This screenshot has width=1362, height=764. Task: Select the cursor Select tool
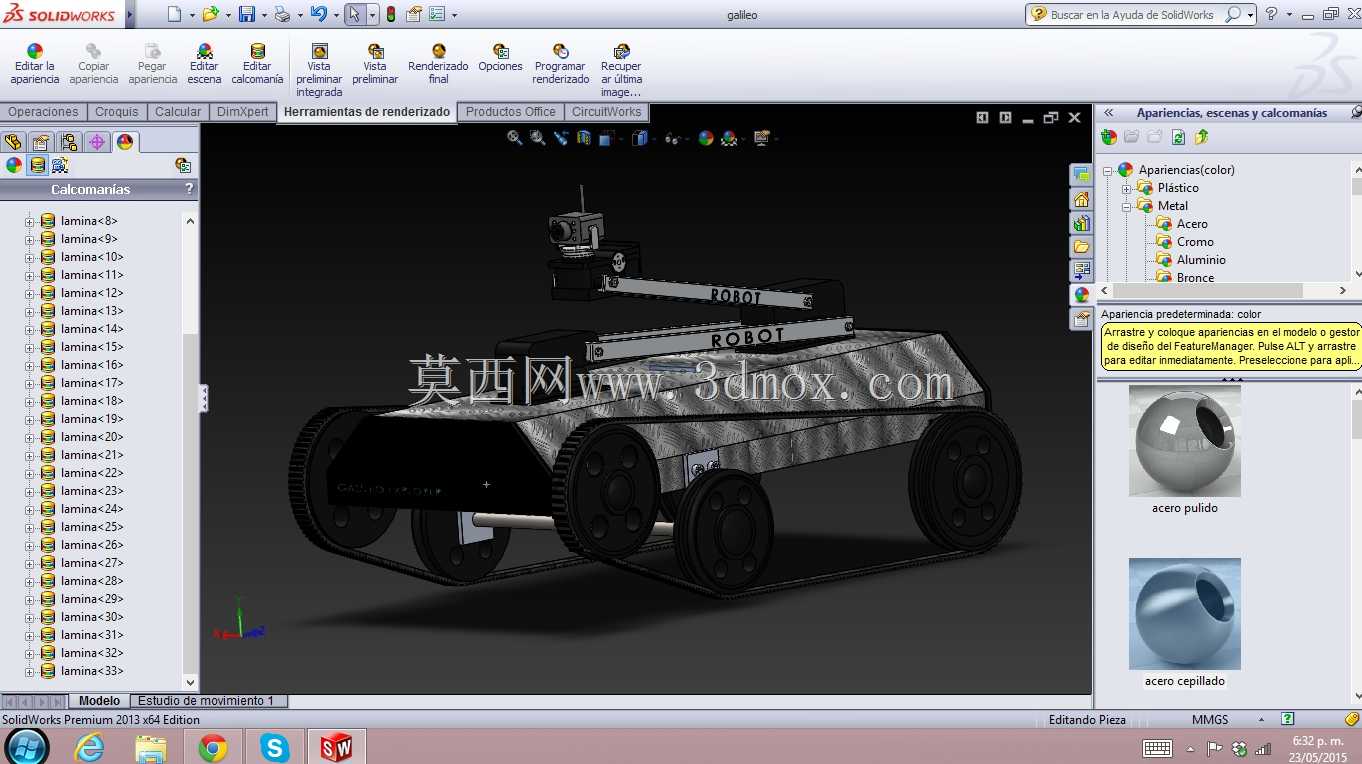(355, 14)
